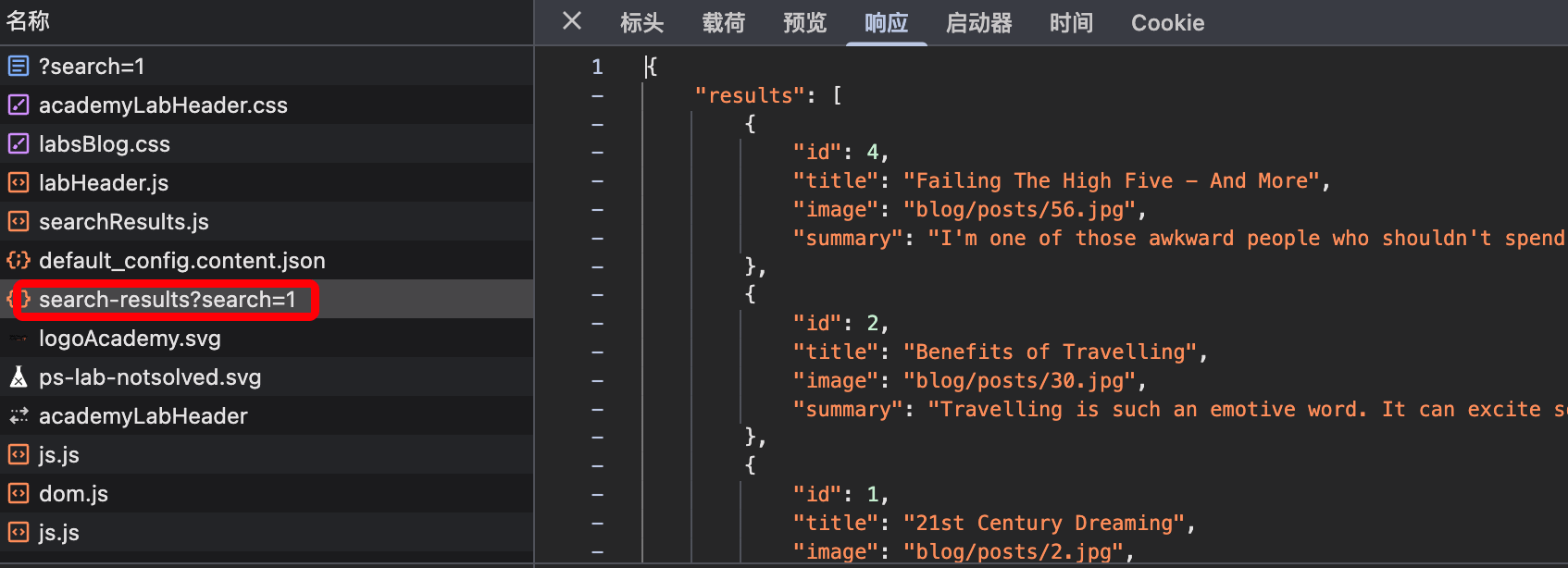Click the WebSocket arrows icon beside academyLabHeader

tap(19, 416)
